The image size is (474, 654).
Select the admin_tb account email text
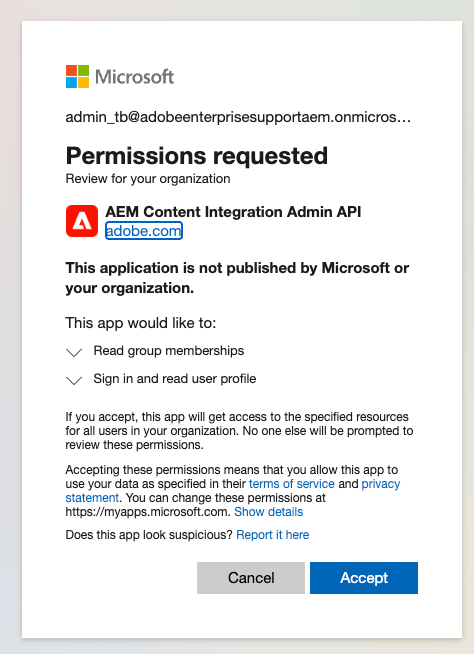tap(238, 117)
